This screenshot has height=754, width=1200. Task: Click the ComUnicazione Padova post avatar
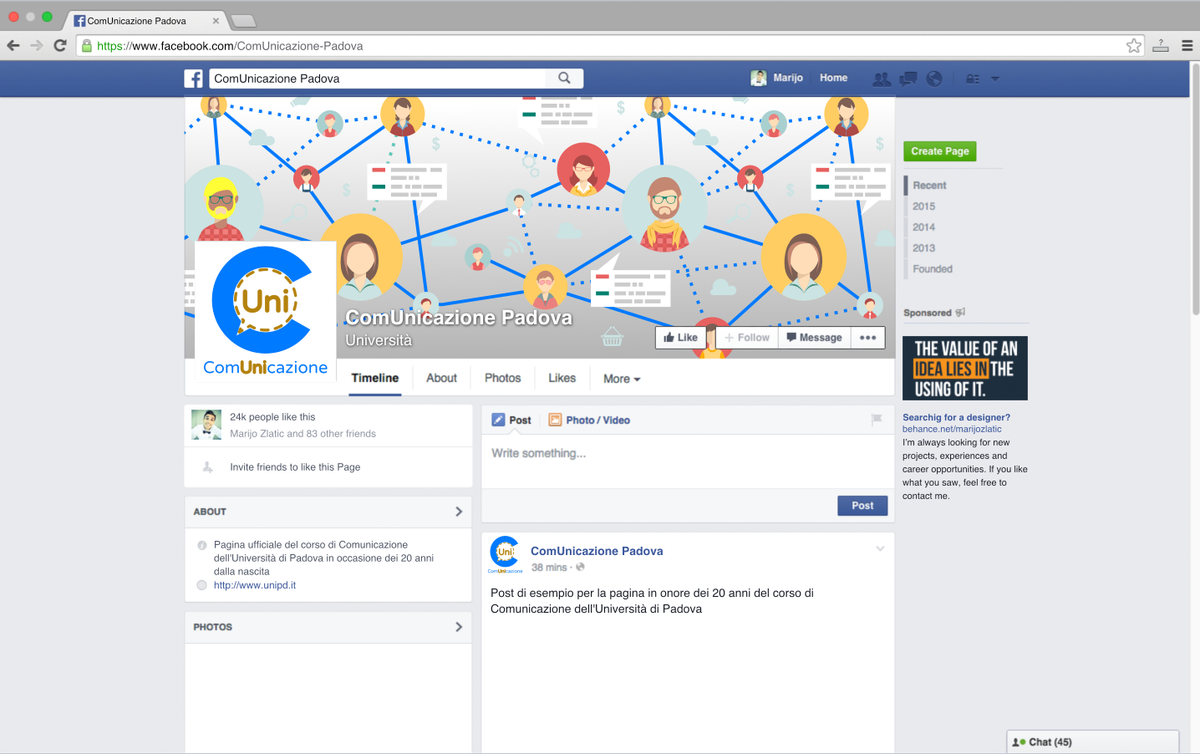pyautogui.click(x=505, y=555)
